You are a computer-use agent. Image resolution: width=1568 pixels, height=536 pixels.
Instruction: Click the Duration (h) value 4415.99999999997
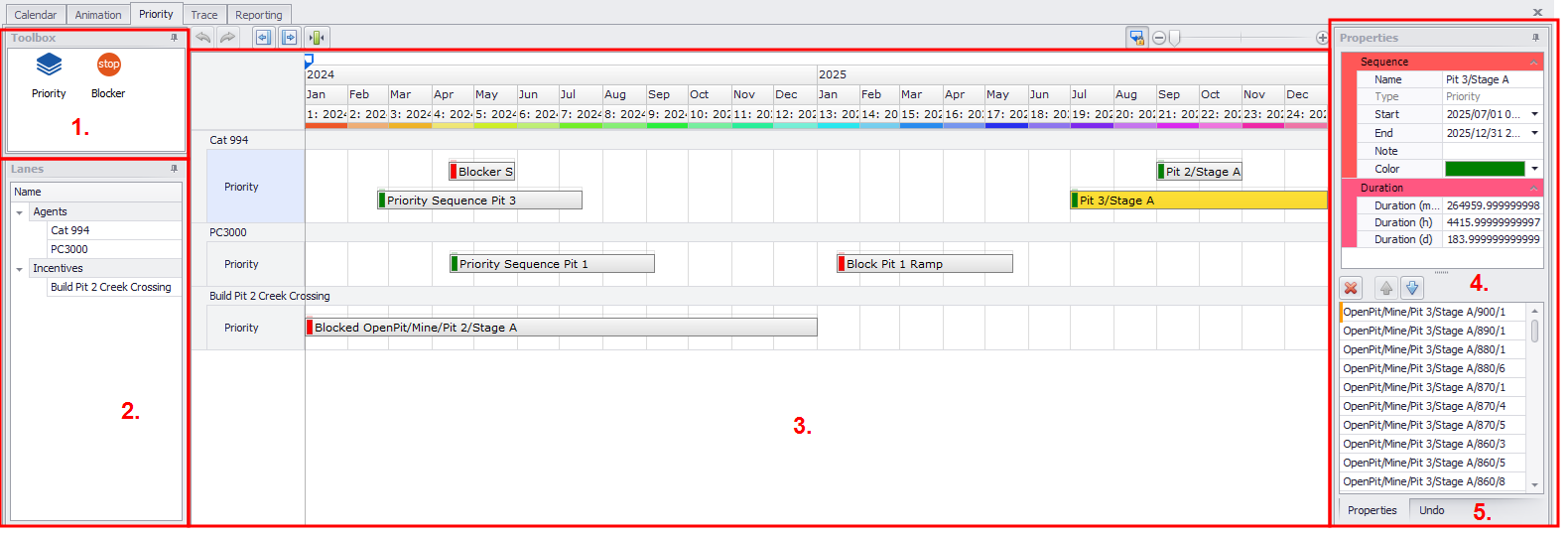(x=1493, y=222)
